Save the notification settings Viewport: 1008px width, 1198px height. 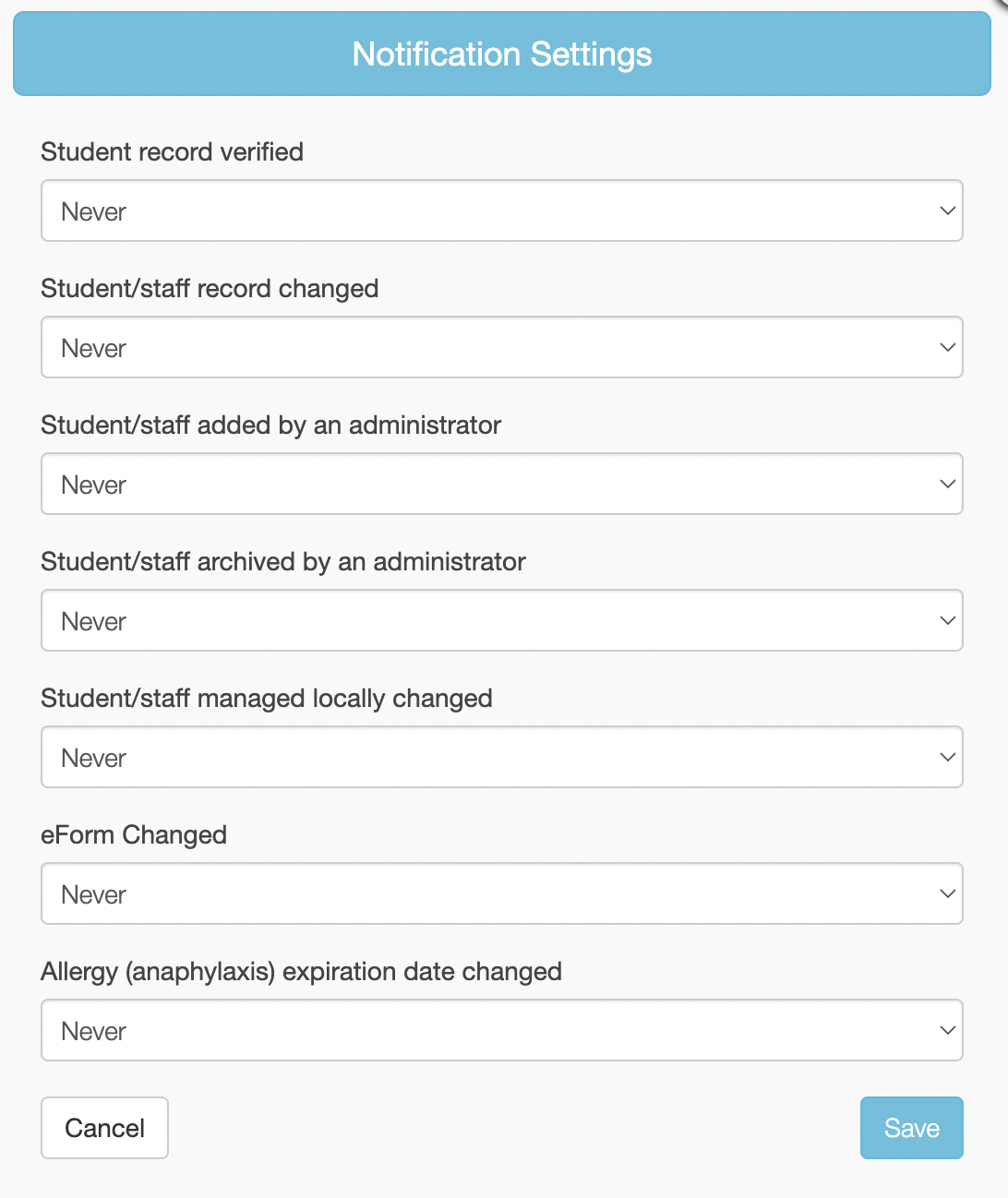pyautogui.click(x=911, y=1128)
